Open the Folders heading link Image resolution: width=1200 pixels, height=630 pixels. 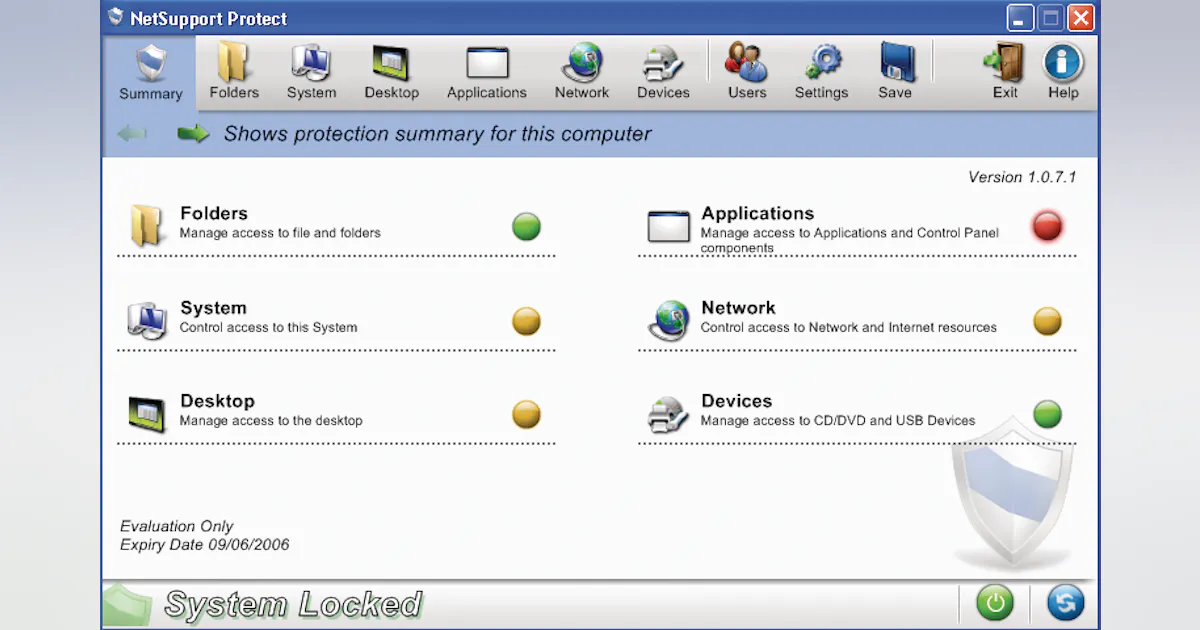(214, 213)
